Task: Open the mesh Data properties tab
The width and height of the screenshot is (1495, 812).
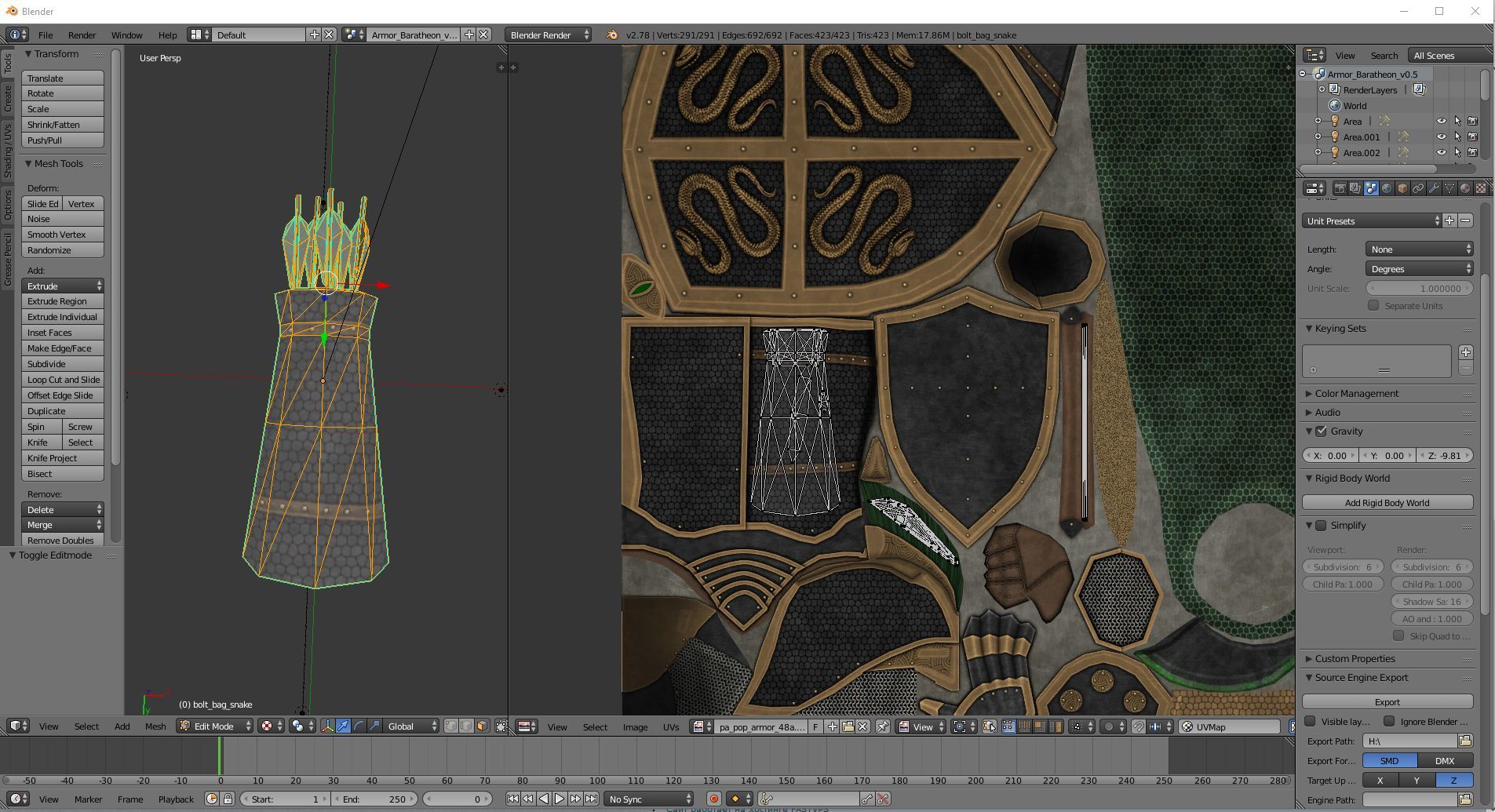Action: 1449,188
